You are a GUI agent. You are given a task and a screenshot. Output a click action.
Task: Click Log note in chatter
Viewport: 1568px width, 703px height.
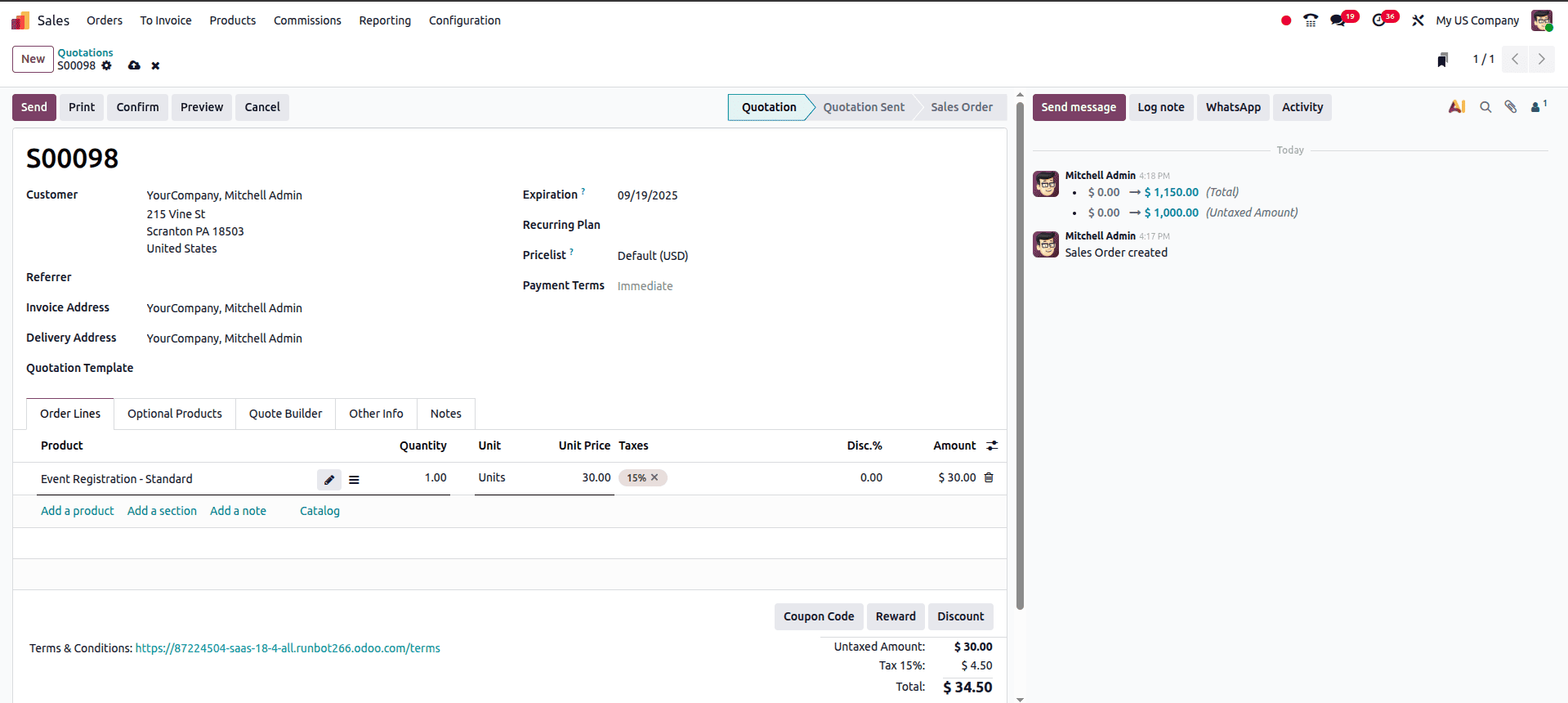[x=1161, y=107]
